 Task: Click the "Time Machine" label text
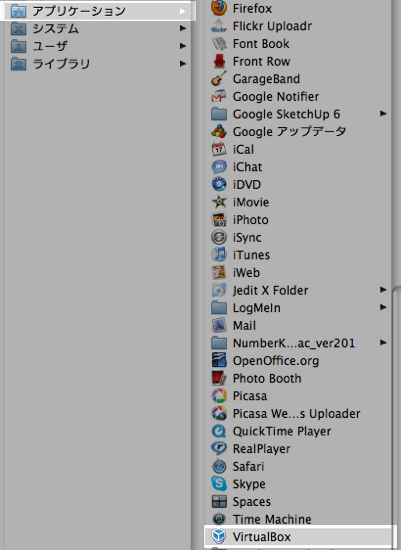pyautogui.click(x=272, y=519)
